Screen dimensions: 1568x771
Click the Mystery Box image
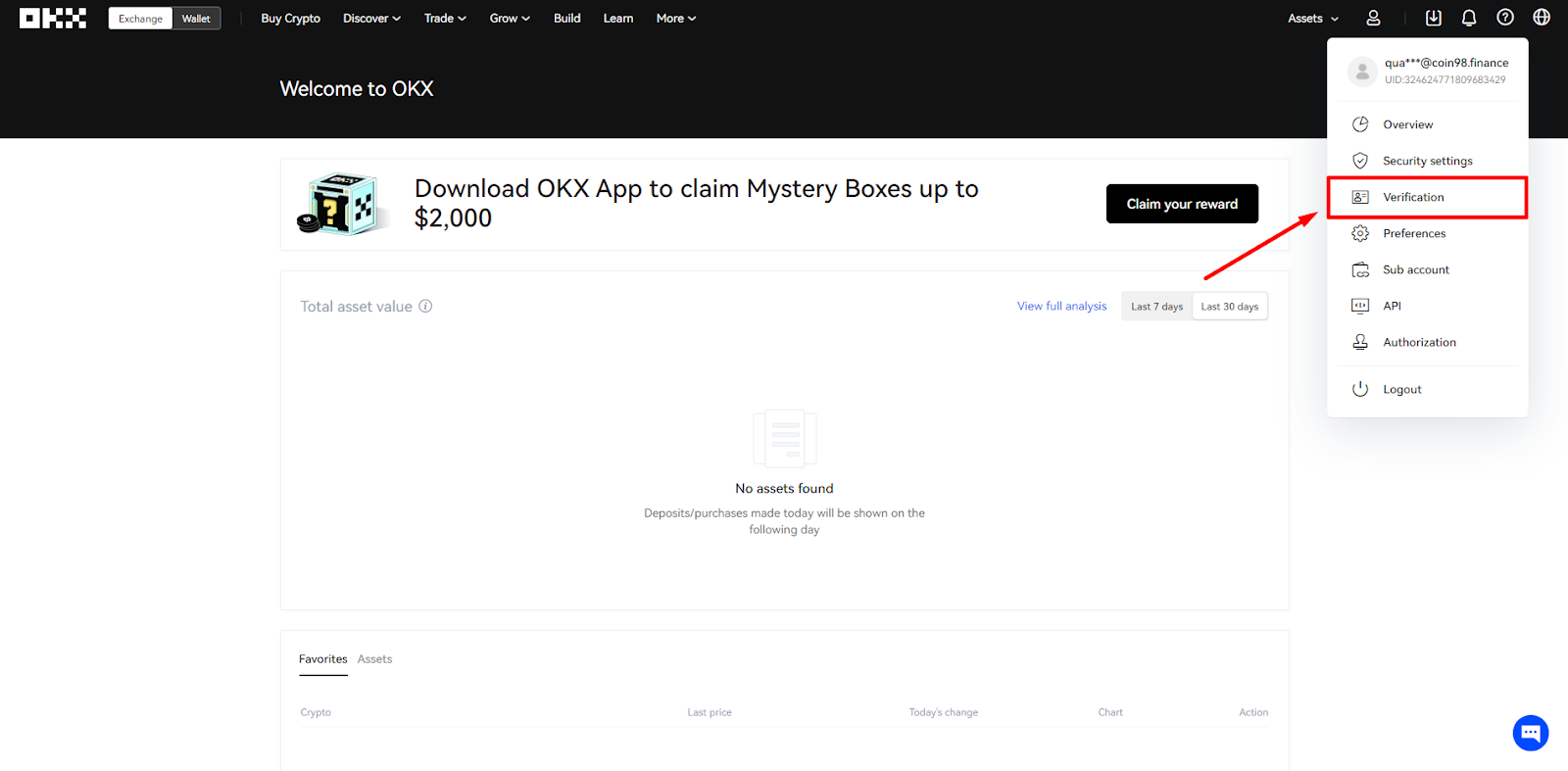[x=338, y=204]
